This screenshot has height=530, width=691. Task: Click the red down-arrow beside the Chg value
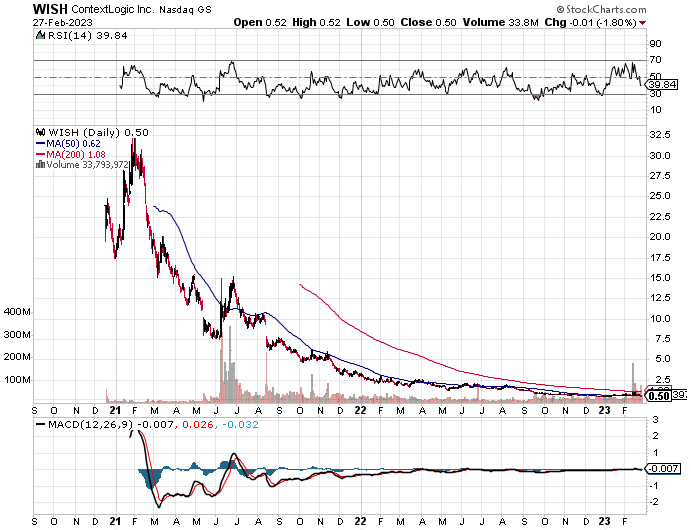pos(643,22)
